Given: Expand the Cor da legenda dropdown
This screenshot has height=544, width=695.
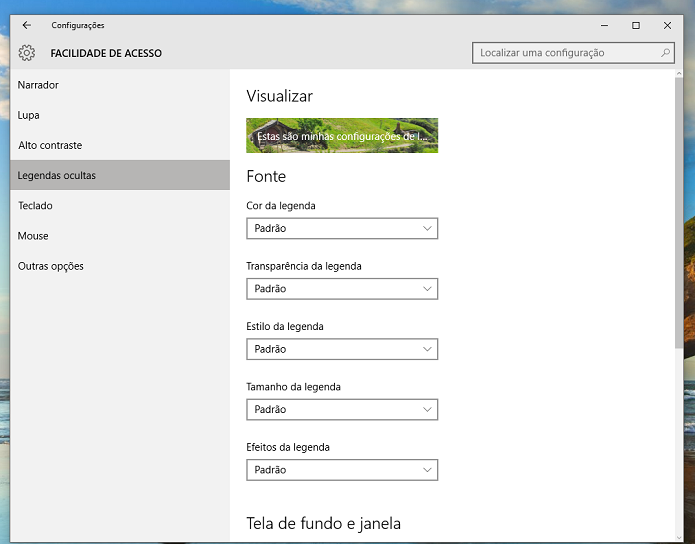Looking at the screenshot, I should [x=342, y=228].
